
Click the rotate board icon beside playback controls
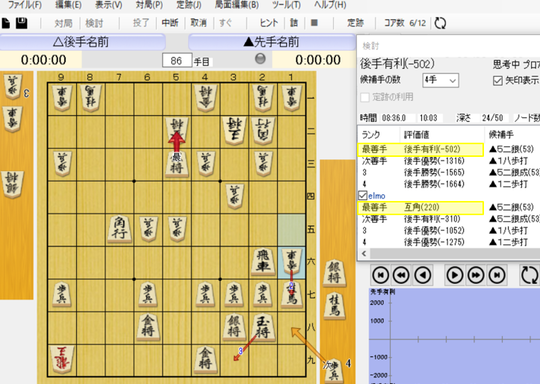tap(529, 275)
